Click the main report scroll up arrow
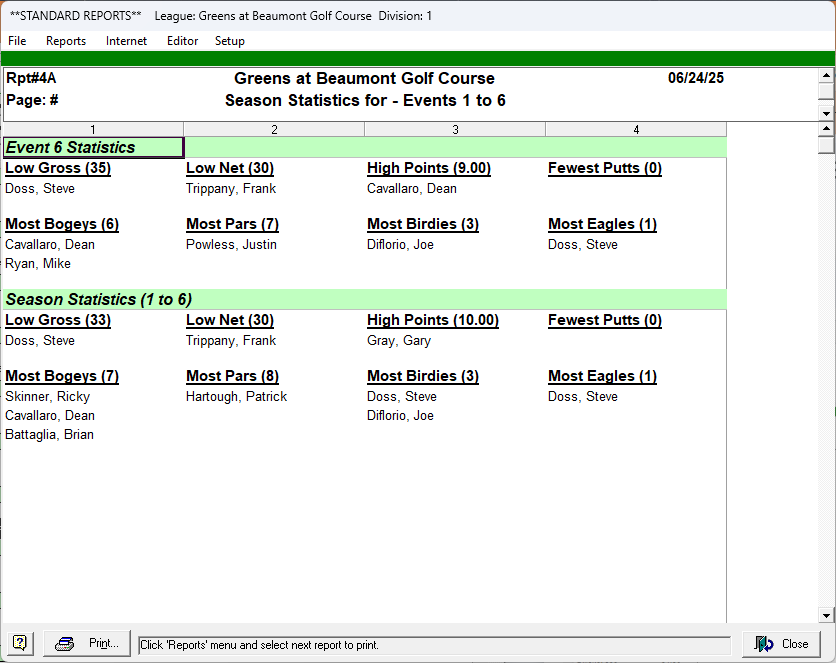This screenshot has height=663, width=836. (x=826, y=130)
